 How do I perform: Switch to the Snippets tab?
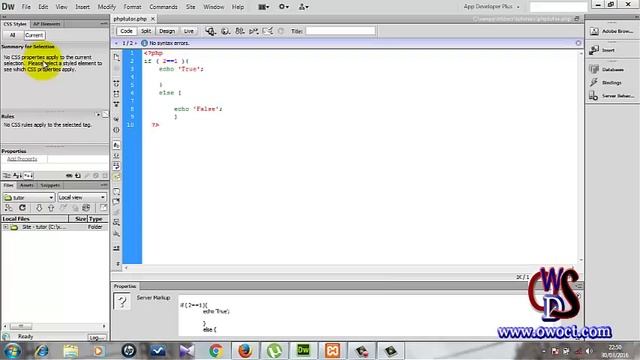[50, 185]
